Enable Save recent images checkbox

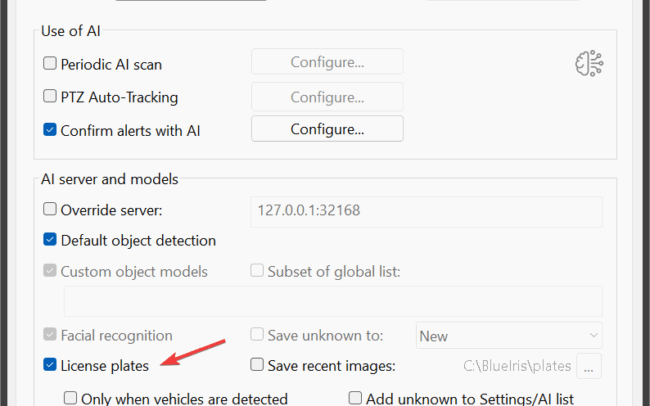pyautogui.click(x=257, y=365)
